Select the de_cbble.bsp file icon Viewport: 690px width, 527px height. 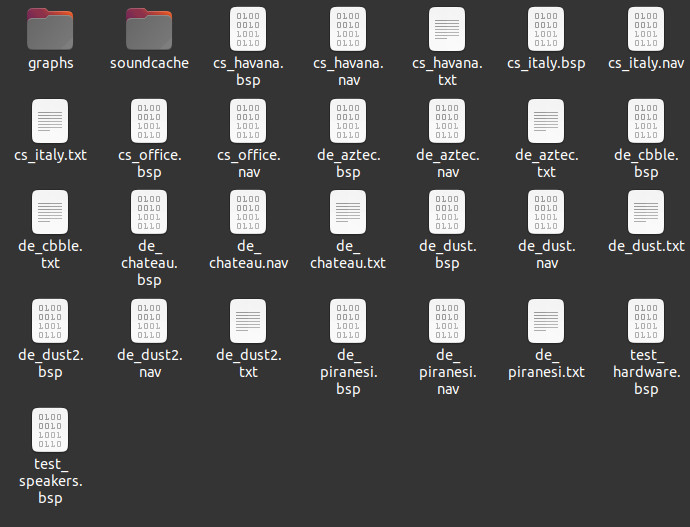pos(646,121)
